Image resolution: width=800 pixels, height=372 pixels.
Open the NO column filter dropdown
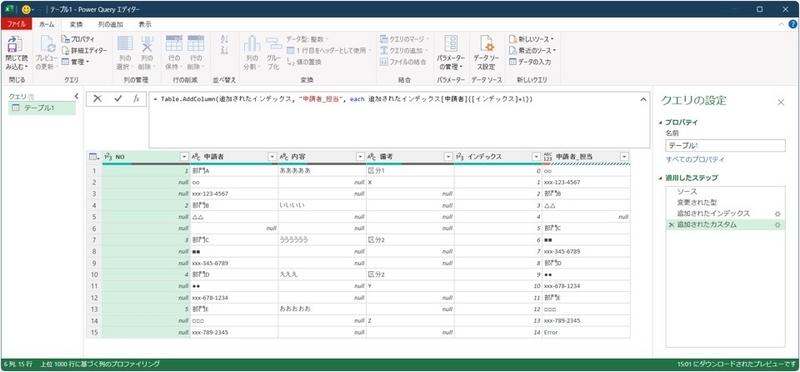click(x=184, y=157)
